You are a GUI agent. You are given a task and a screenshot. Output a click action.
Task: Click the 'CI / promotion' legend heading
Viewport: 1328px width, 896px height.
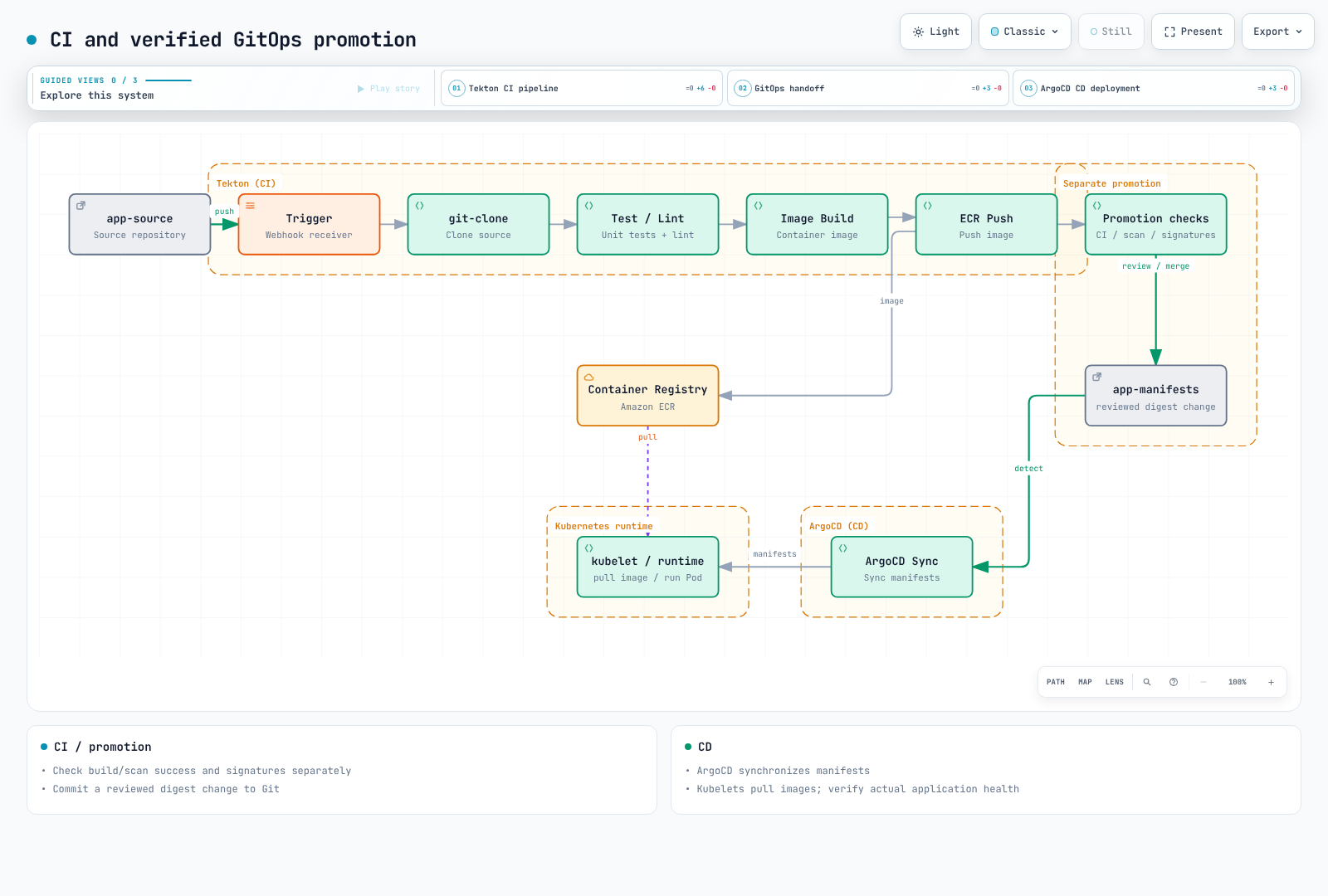coord(103,747)
